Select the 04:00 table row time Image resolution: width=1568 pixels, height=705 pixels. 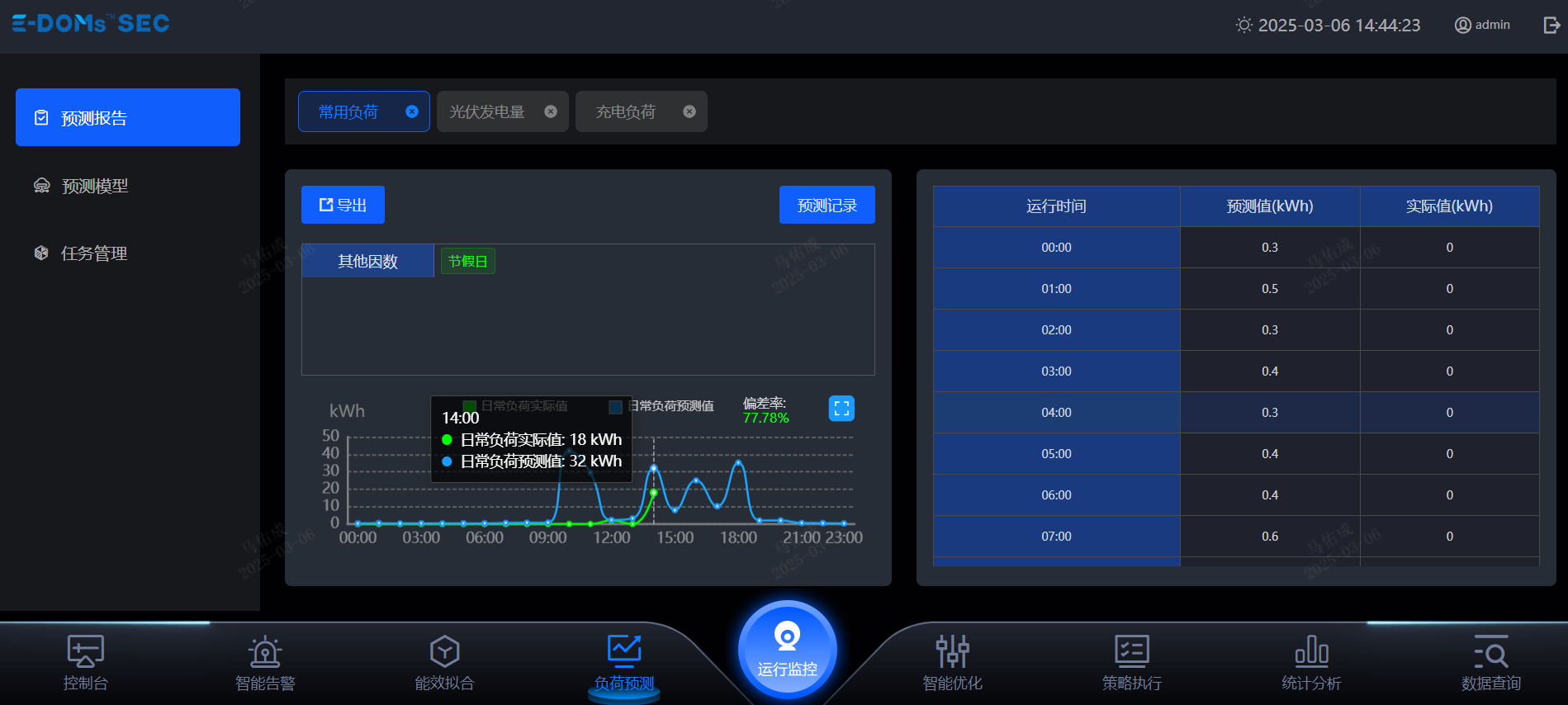[1056, 413]
